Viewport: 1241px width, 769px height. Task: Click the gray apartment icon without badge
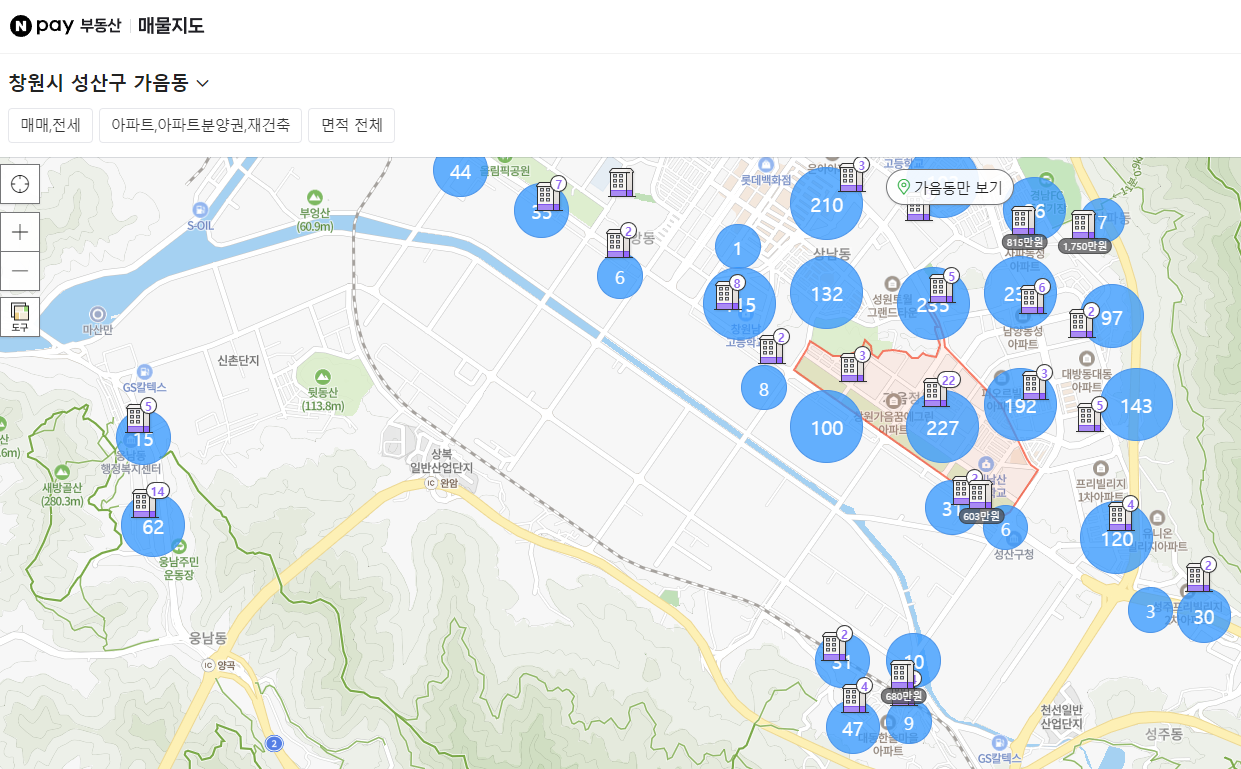point(621,182)
